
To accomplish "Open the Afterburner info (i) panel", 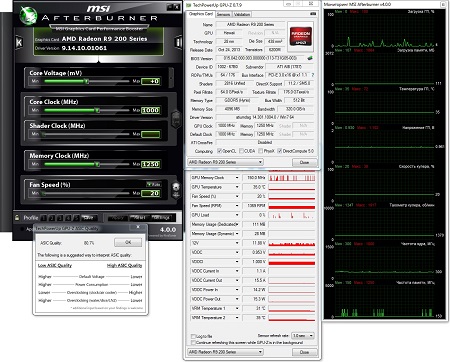I will click(x=178, y=42).
